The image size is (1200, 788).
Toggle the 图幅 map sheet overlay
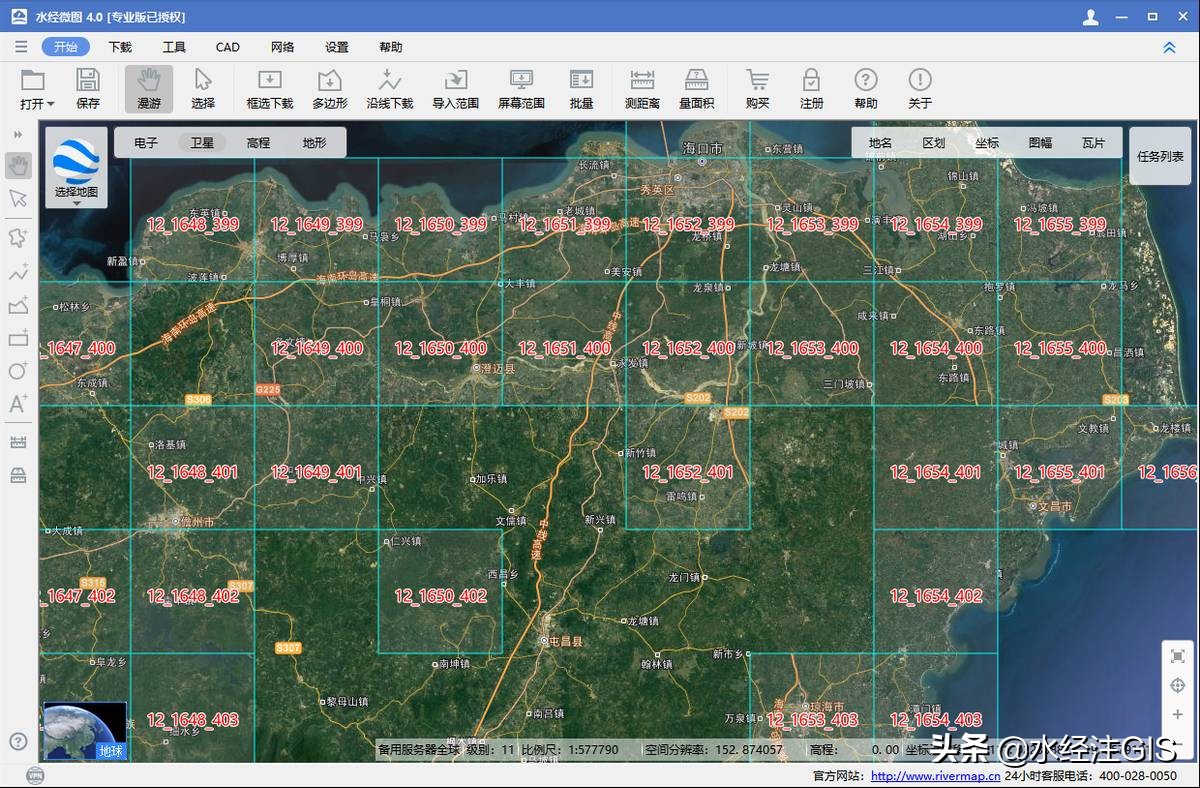[x=1040, y=143]
